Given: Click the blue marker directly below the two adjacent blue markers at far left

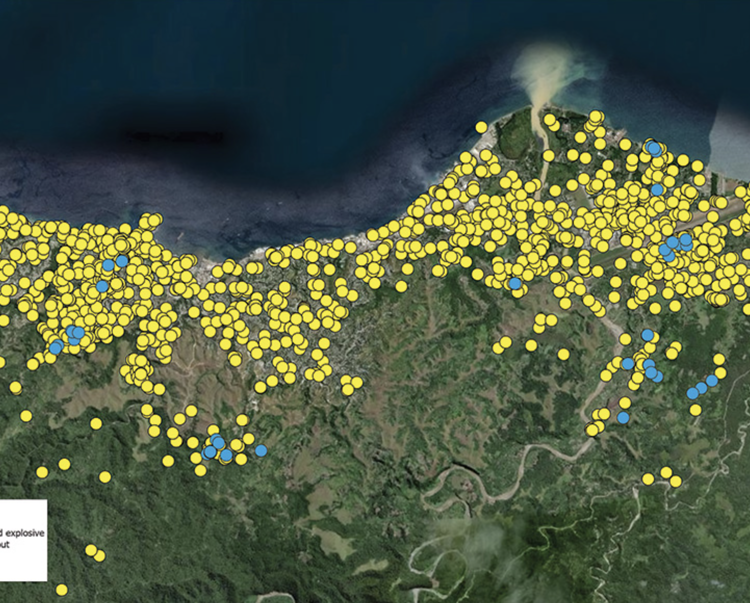Looking at the screenshot, I should 102,286.
